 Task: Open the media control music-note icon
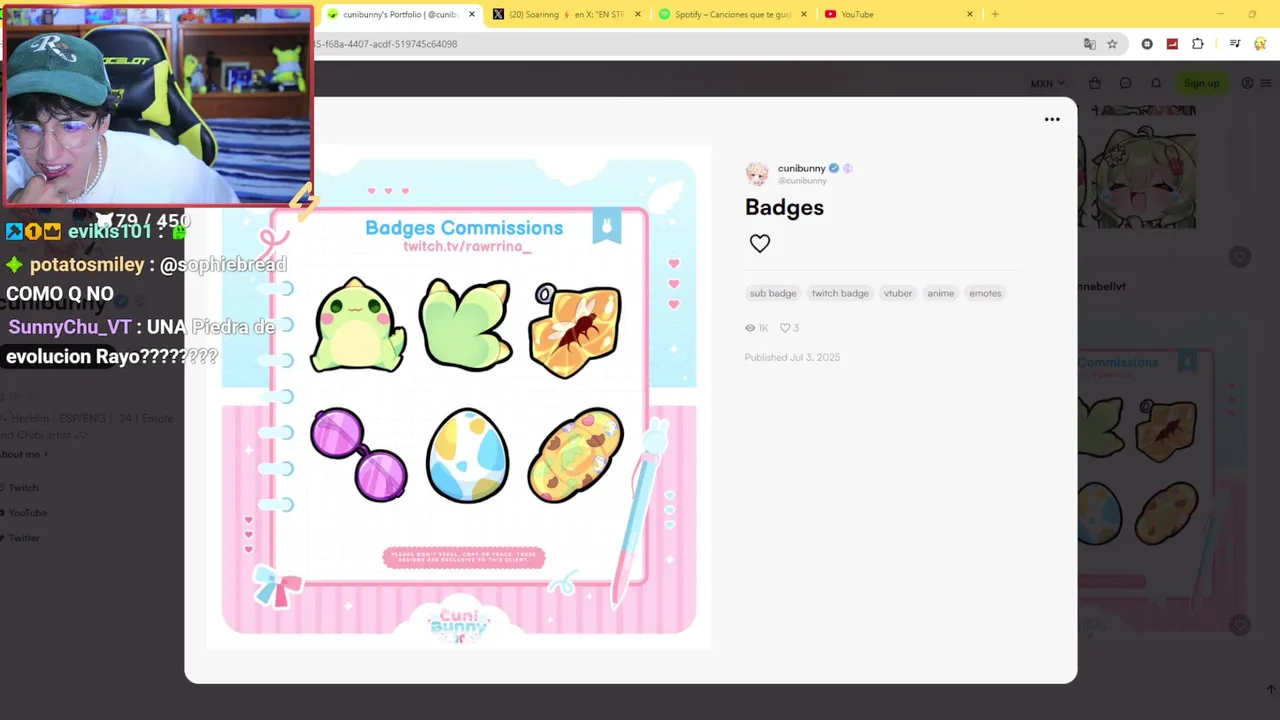click(1235, 44)
